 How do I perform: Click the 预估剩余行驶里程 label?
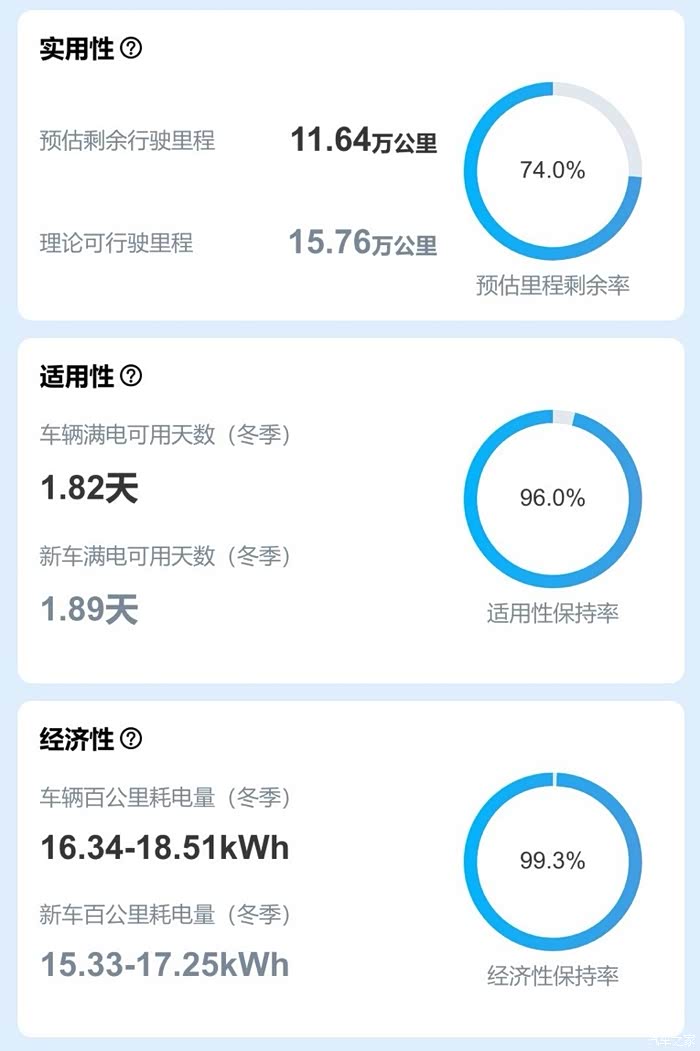click(127, 140)
